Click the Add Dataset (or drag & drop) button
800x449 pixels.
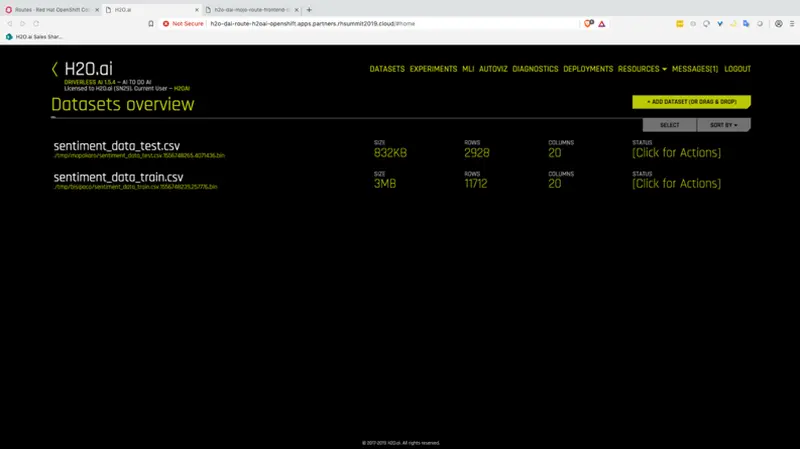coord(691,102)
